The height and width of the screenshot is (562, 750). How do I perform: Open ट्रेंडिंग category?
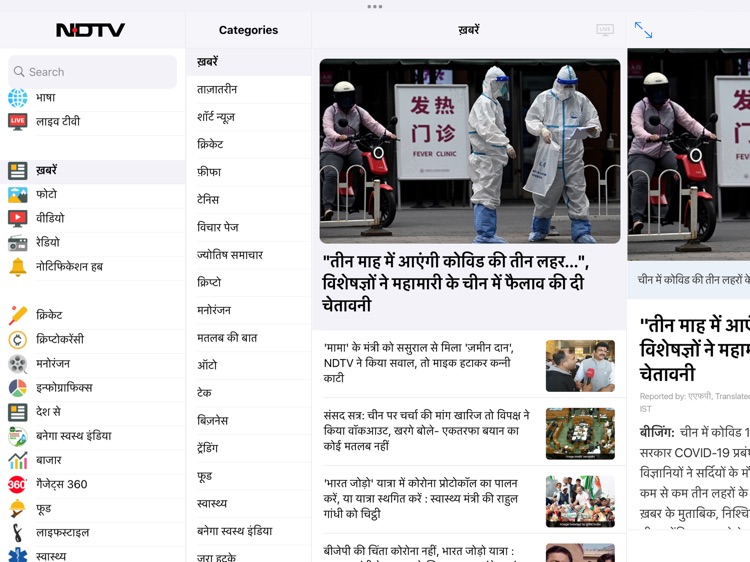tap(249, 448)
